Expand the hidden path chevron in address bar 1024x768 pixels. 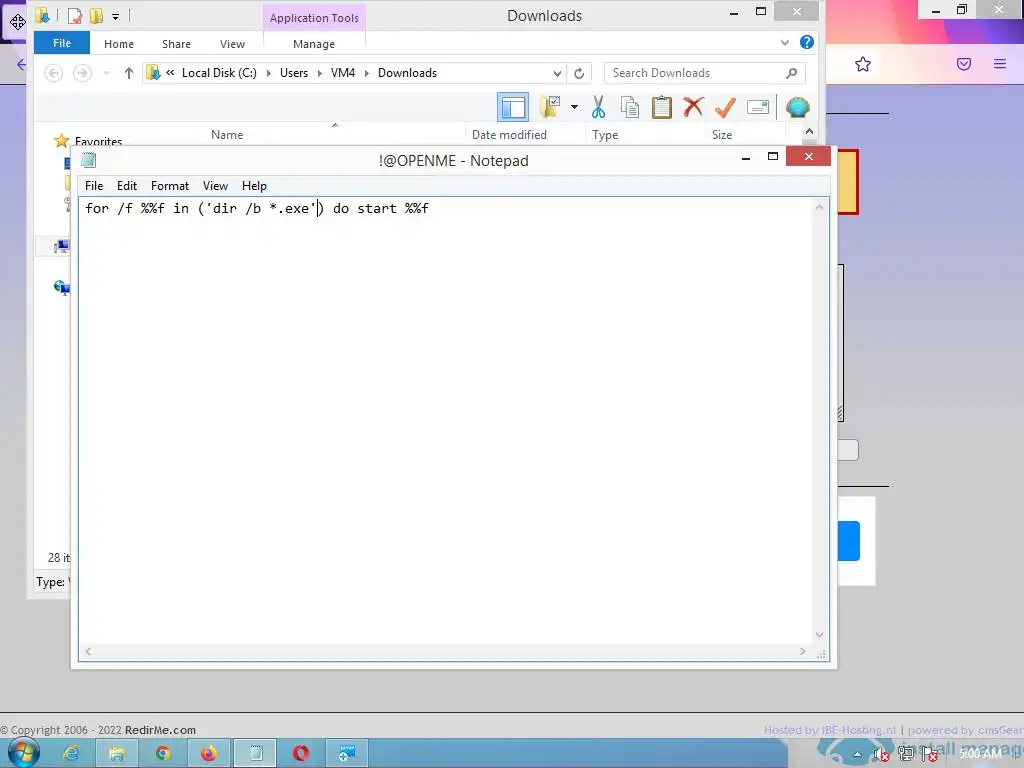click(x=170, y=73)
